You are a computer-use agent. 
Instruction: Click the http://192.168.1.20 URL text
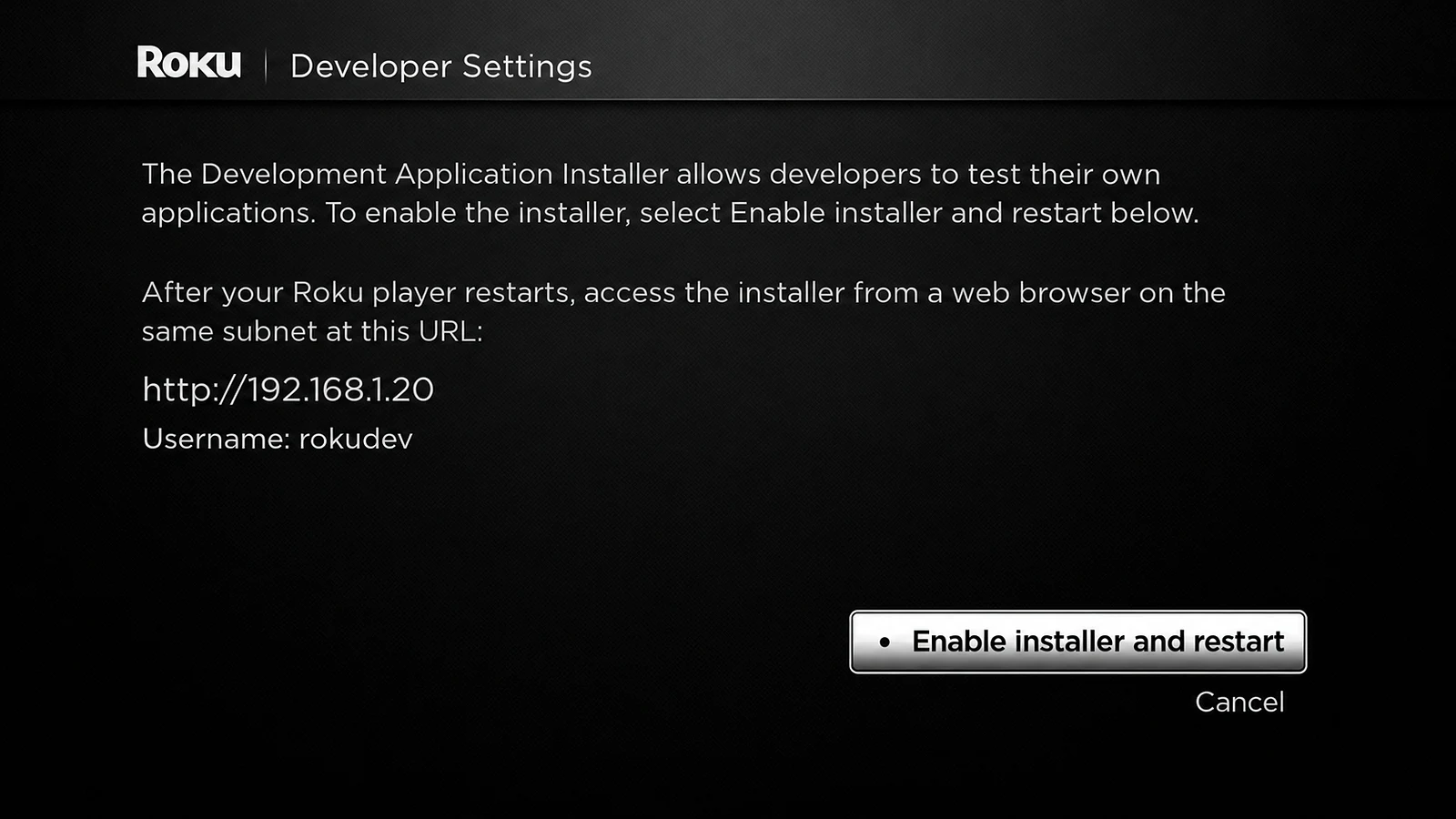pyautogui.click(x=288, y=389)
